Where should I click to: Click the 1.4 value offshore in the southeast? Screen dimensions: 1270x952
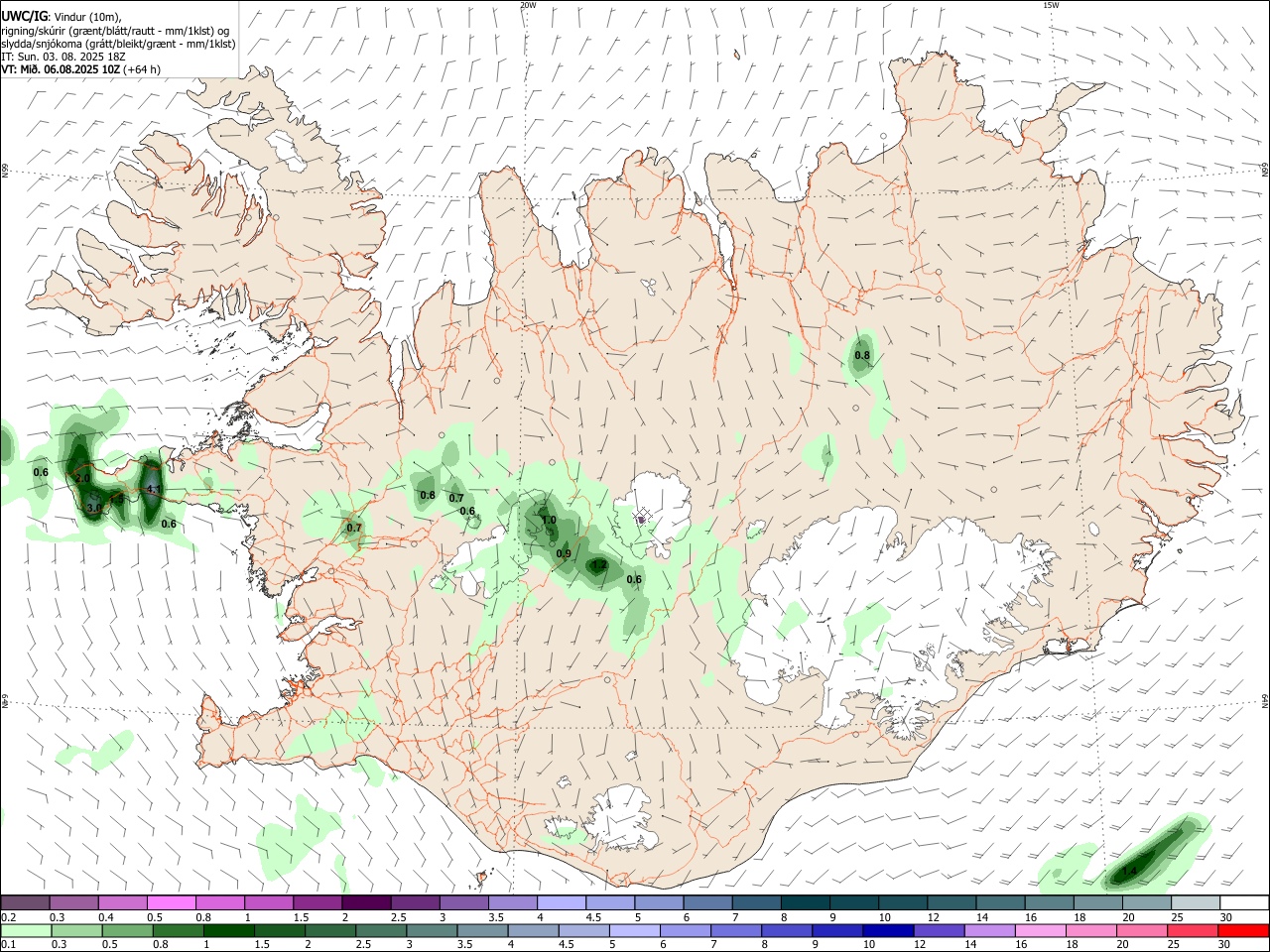pyautogui.click(x=1130, y=872)
